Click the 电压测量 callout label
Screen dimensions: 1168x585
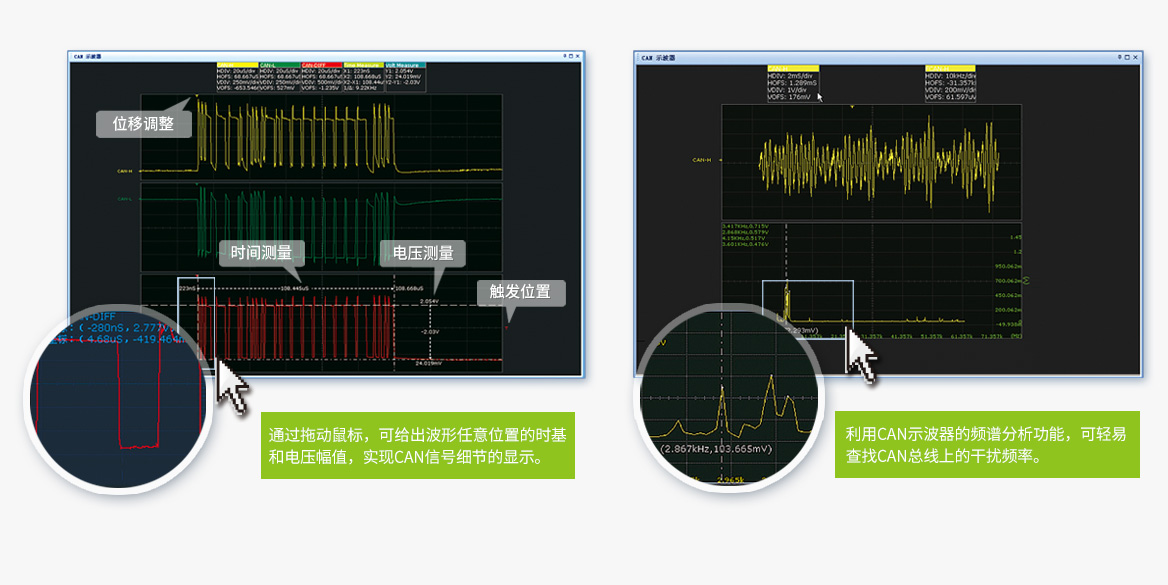click(423, 253)
